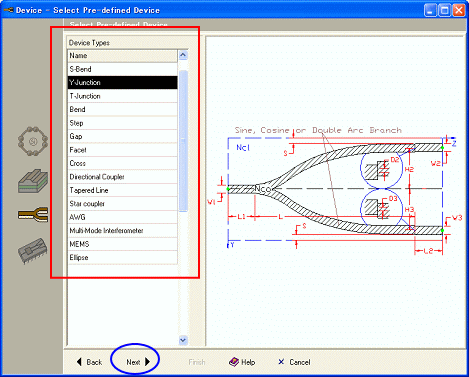Select AWG device type
The height and width of the screenshot is (377, 469).
(x=122, y=217)
